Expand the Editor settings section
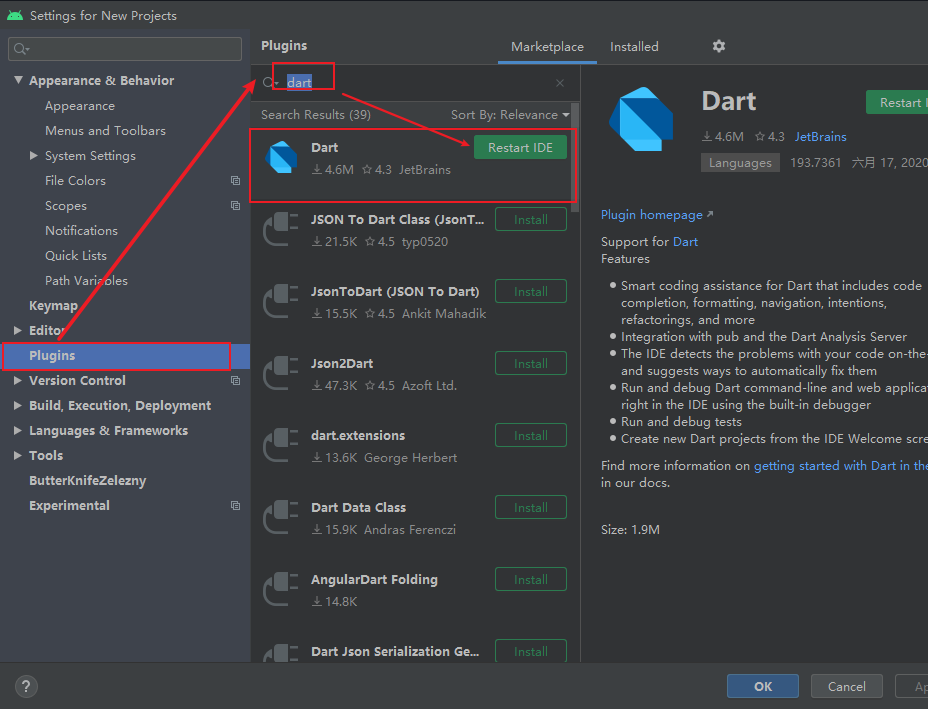This screenshot has height=709, width=928. tap(18, 330)
